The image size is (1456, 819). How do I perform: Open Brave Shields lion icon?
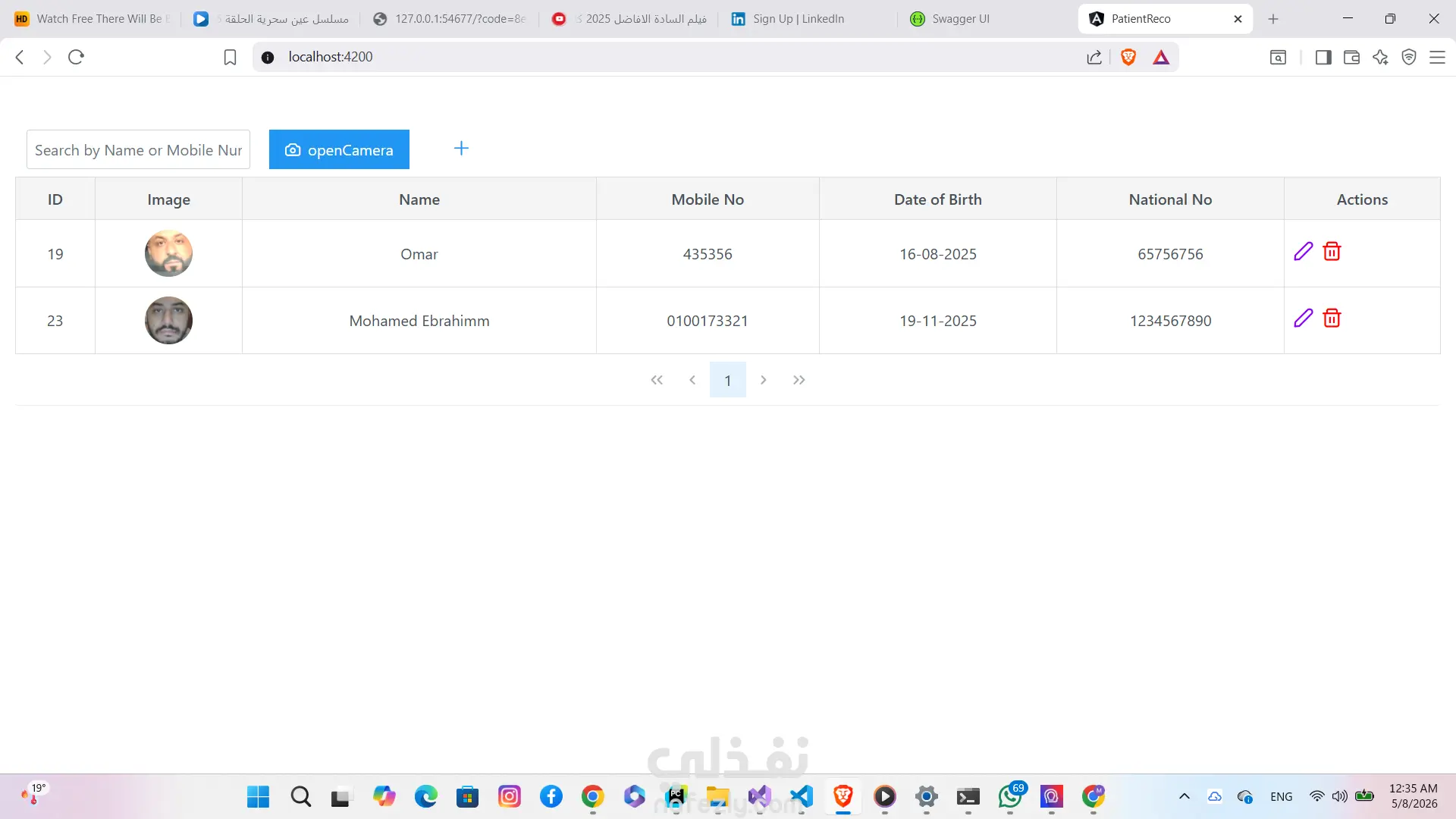[1128, 57]
